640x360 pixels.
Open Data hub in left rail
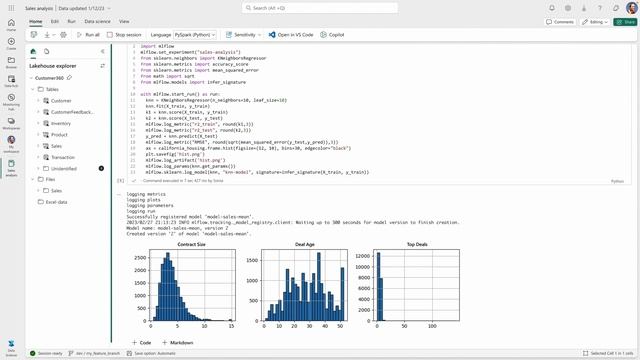point(11,81)
